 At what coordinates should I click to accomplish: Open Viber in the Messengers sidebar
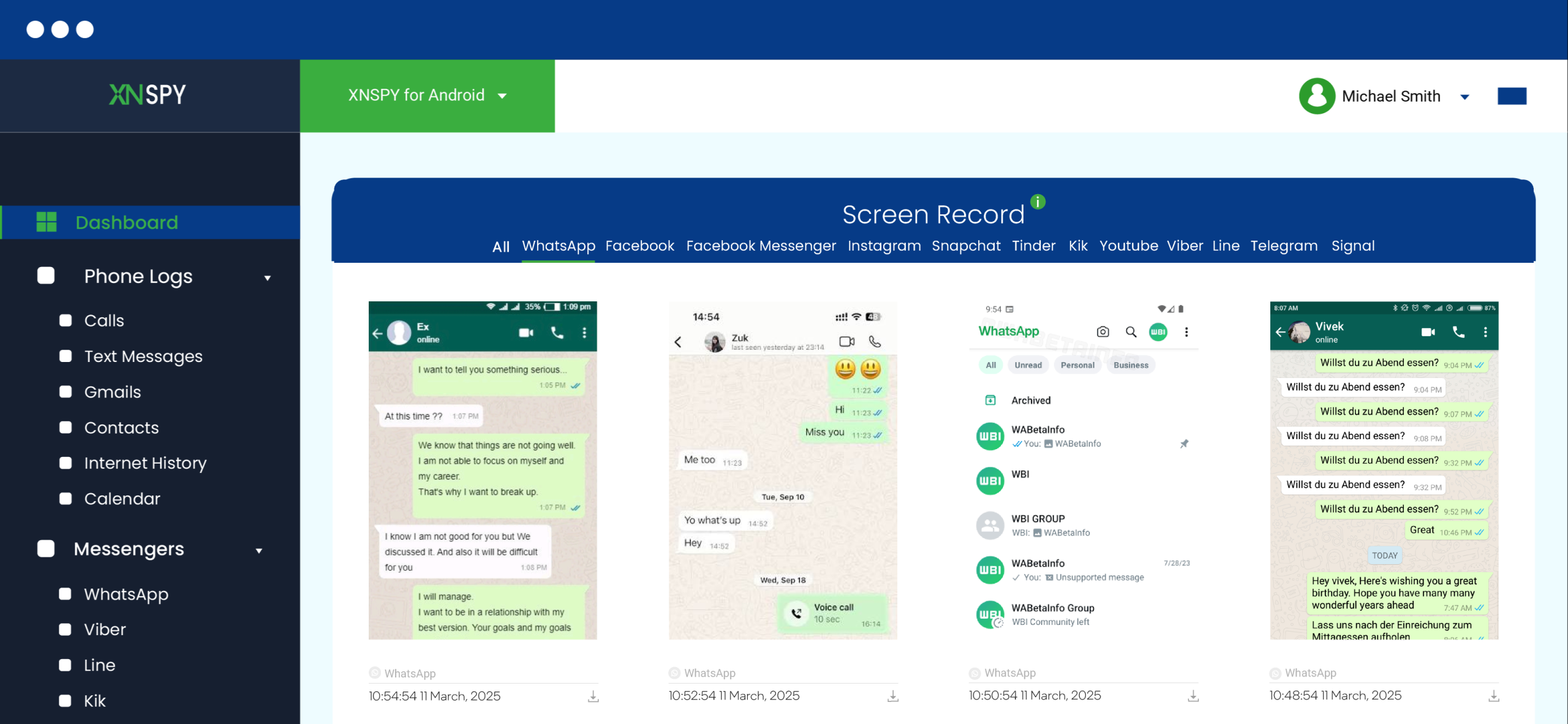tap(105, 630)
